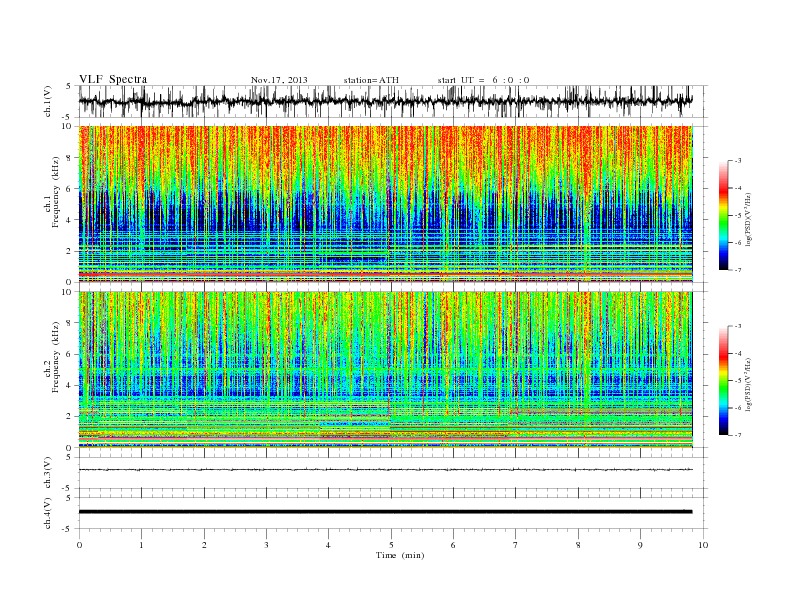Click time axis tick label "9"
Viewport: 792px width, 612px height.
640,545
